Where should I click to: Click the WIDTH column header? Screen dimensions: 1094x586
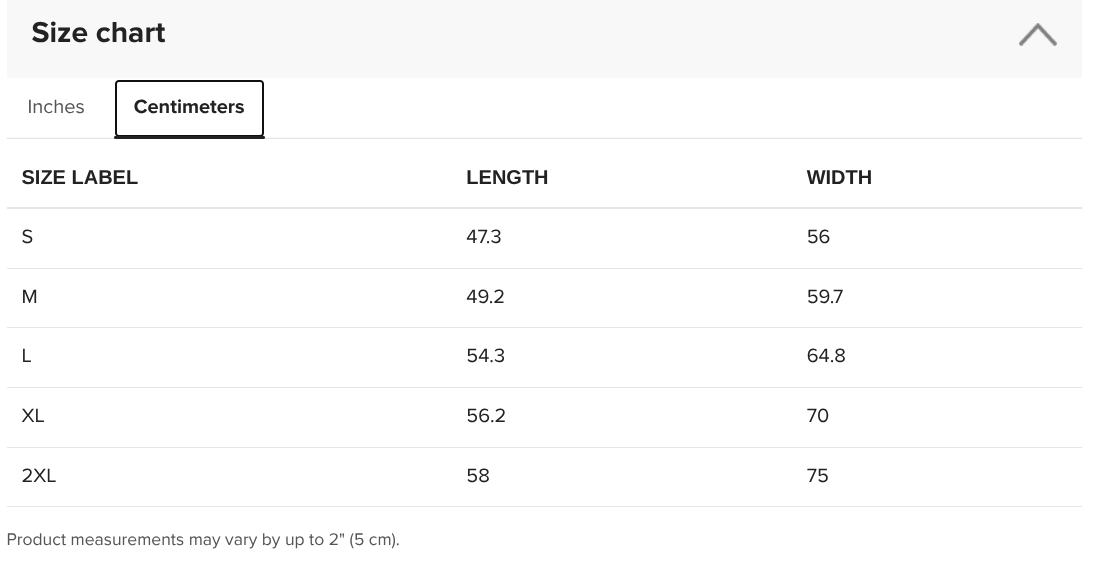[839, 177]
